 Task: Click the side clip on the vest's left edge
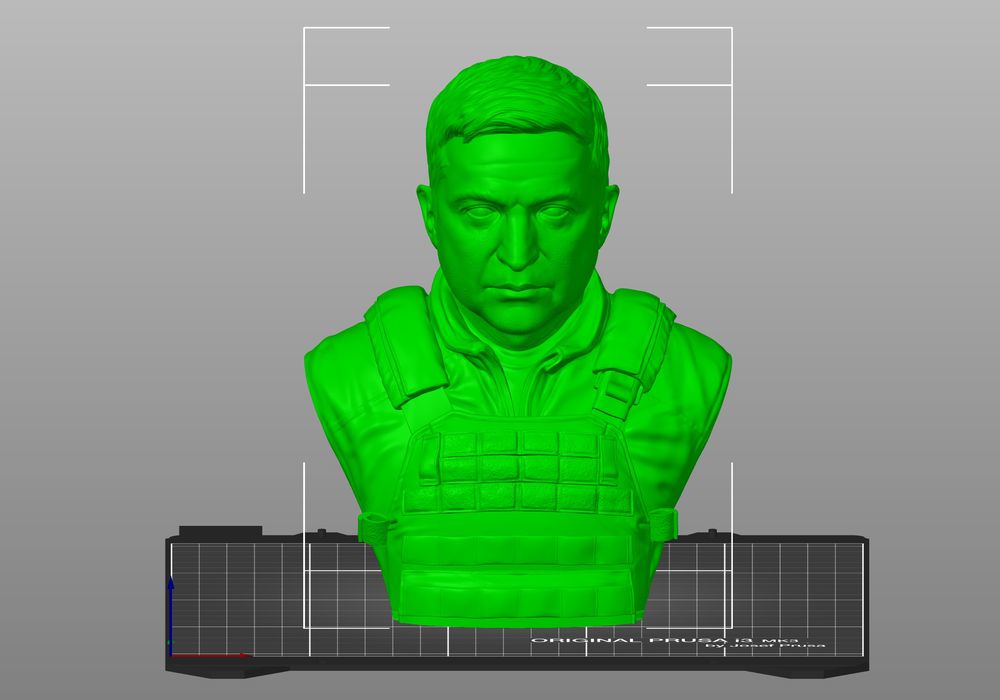[x=372, y=527]
